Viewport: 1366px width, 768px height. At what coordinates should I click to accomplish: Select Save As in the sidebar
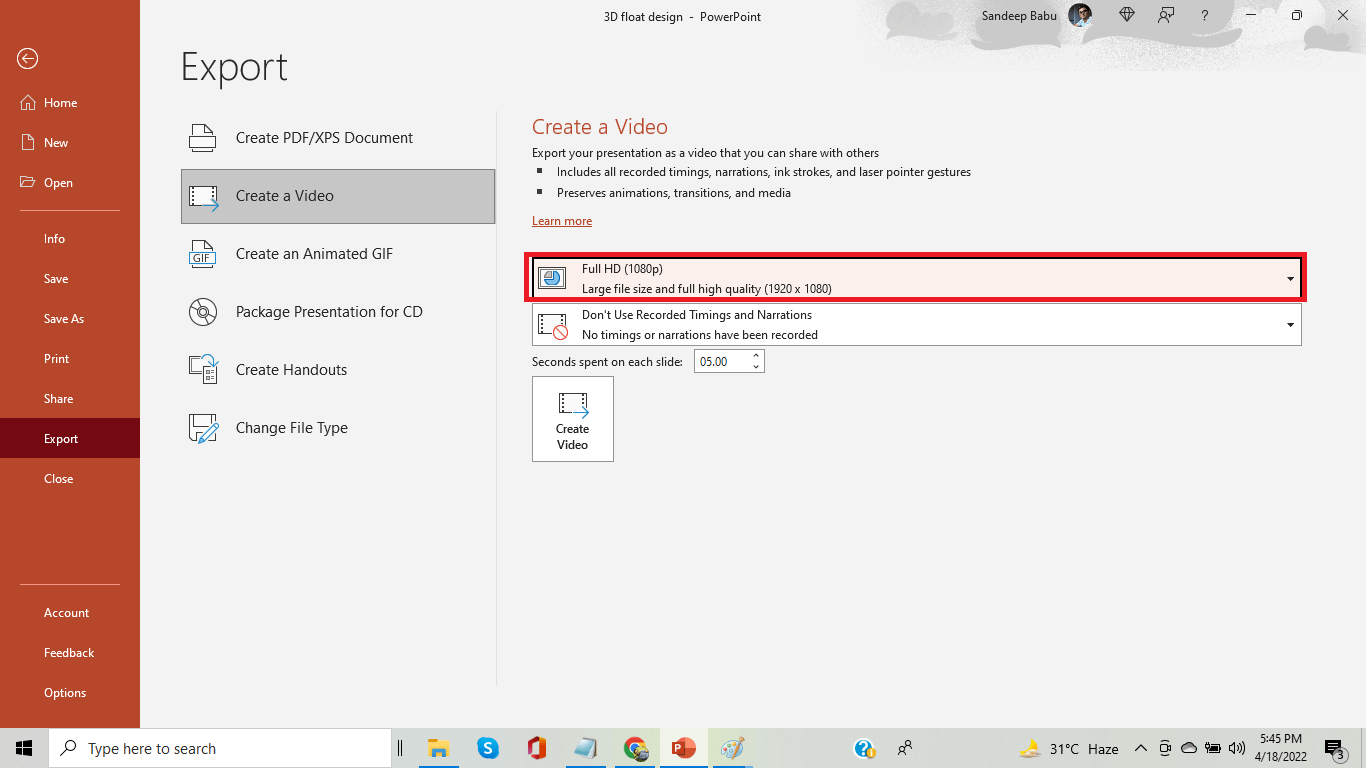[64, 319]
